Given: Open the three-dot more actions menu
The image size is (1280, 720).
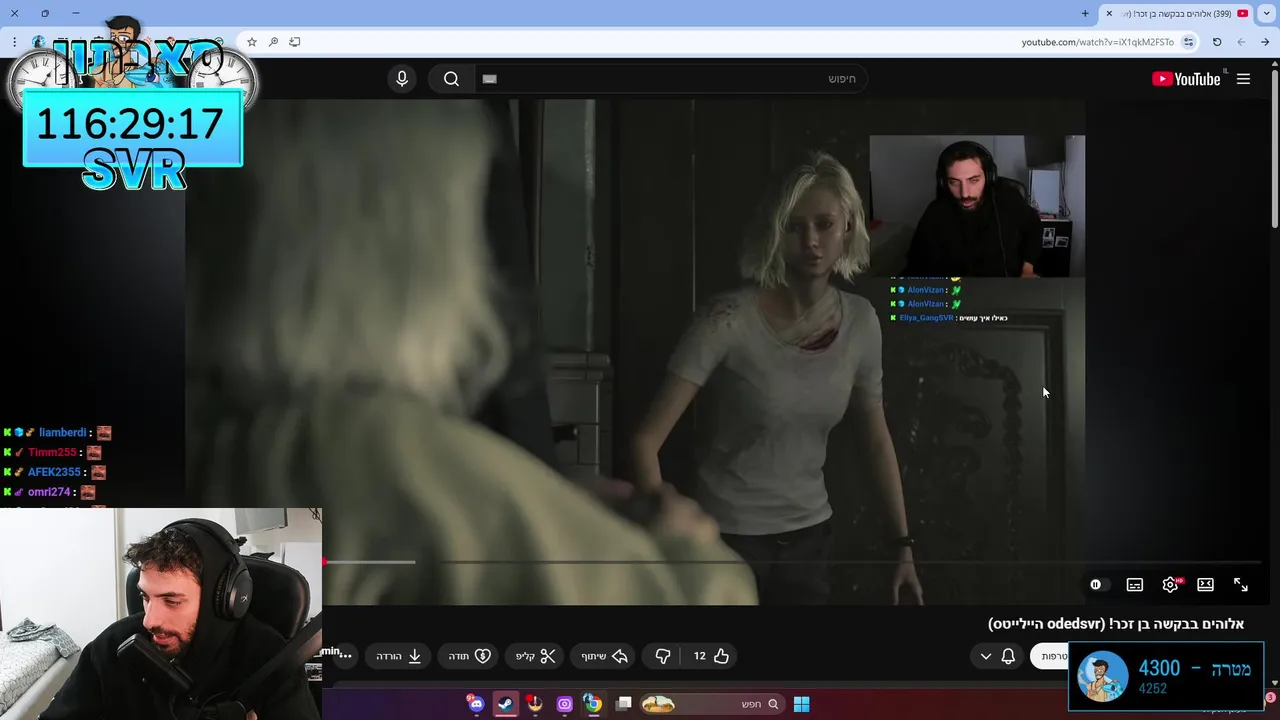Looking at the screenshot, I should click(346, 656).
